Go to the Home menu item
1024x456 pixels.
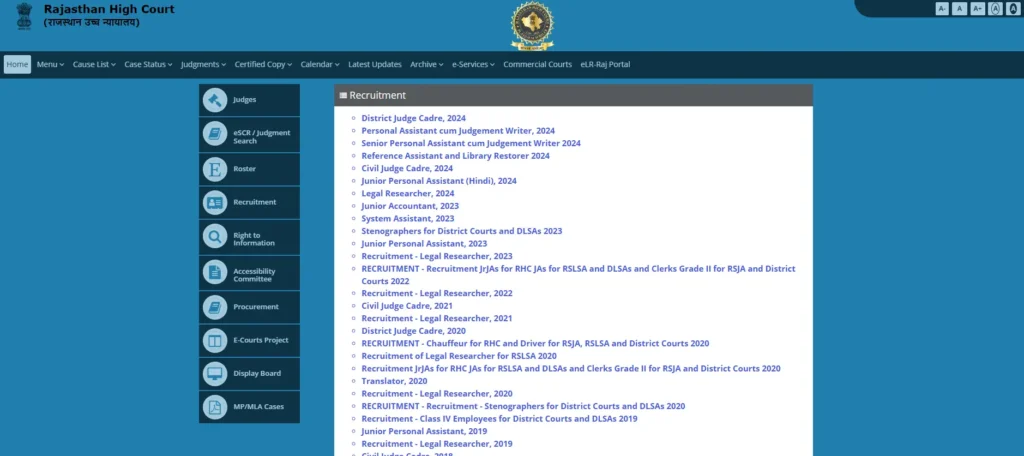point(17,65)
